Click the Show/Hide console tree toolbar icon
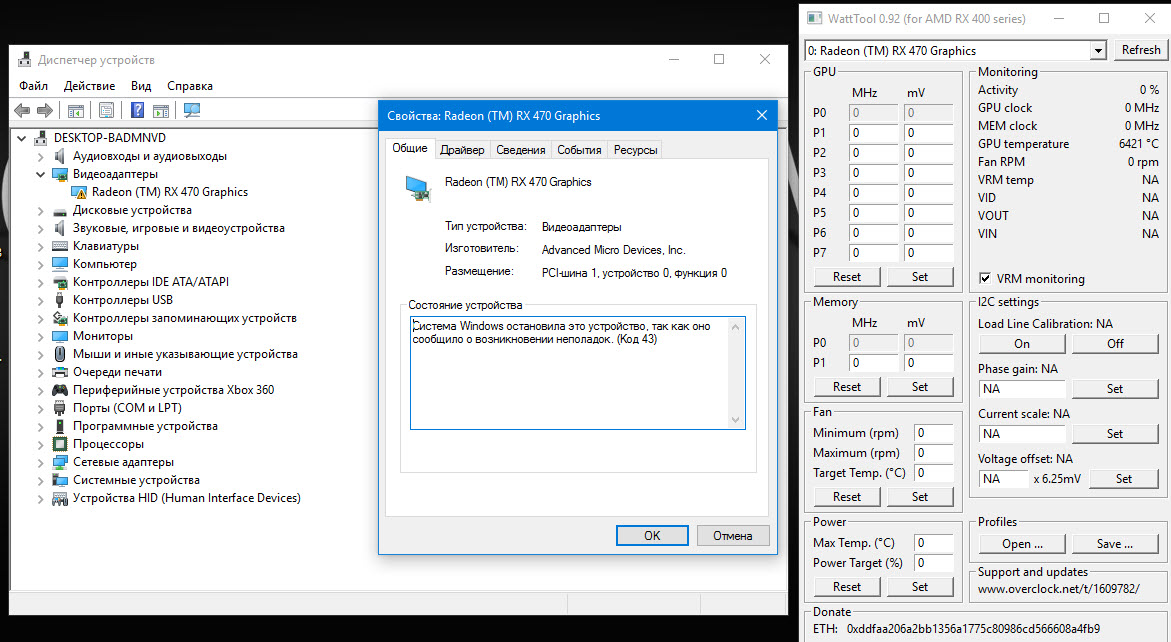The height and width of the screenshot is (642, 1171). [x=75, y=110]
